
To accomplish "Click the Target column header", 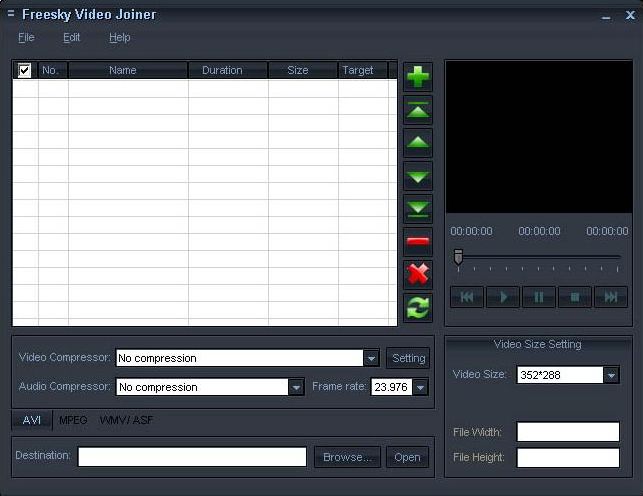I will tap(363, 70).
